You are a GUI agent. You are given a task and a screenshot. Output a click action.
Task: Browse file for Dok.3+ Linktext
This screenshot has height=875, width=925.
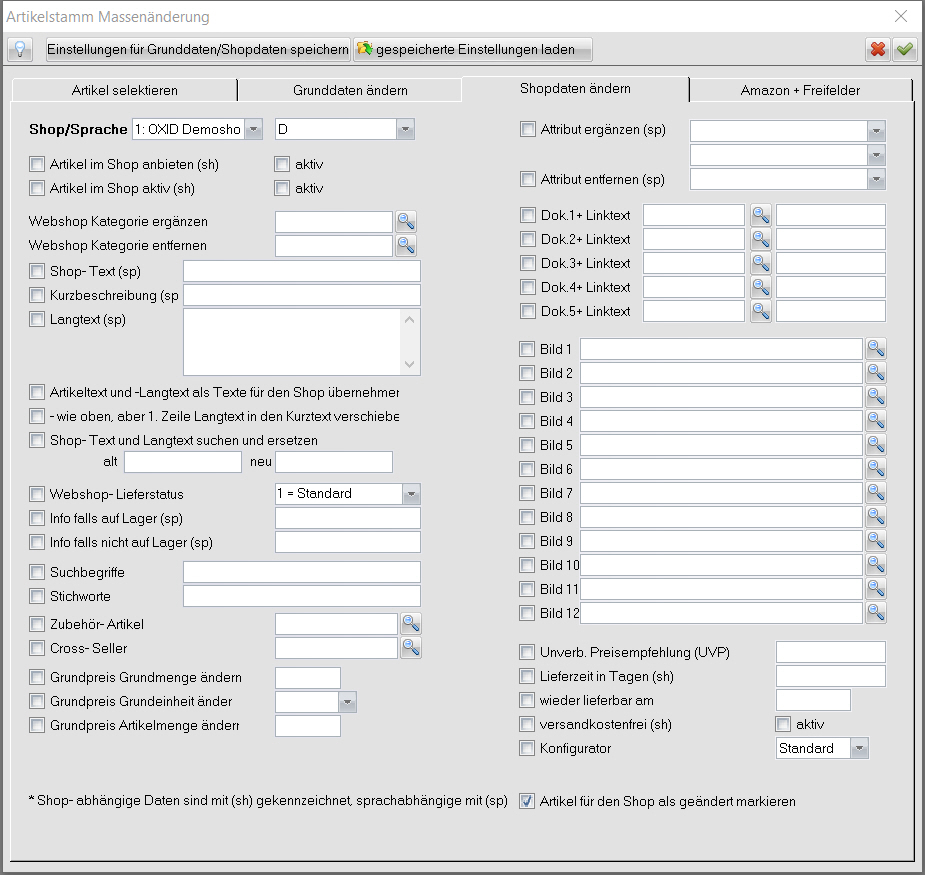(761, 263)
